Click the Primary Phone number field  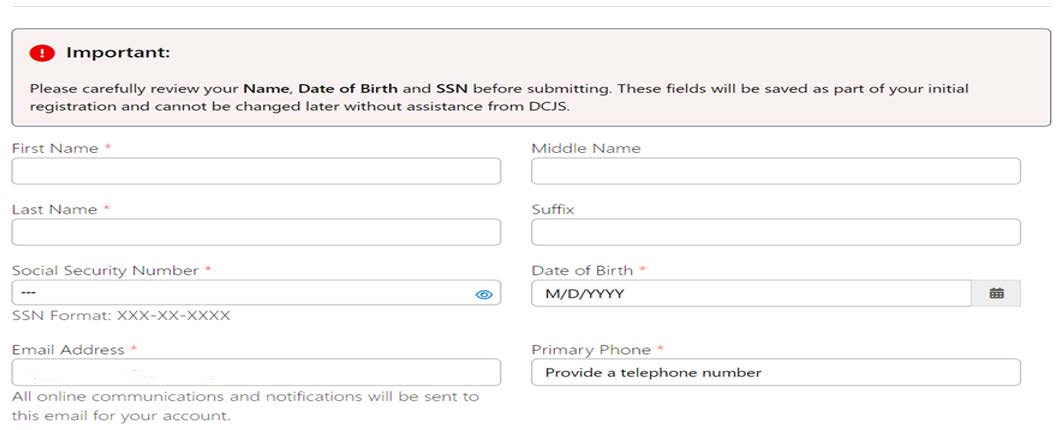coord(775,373)
